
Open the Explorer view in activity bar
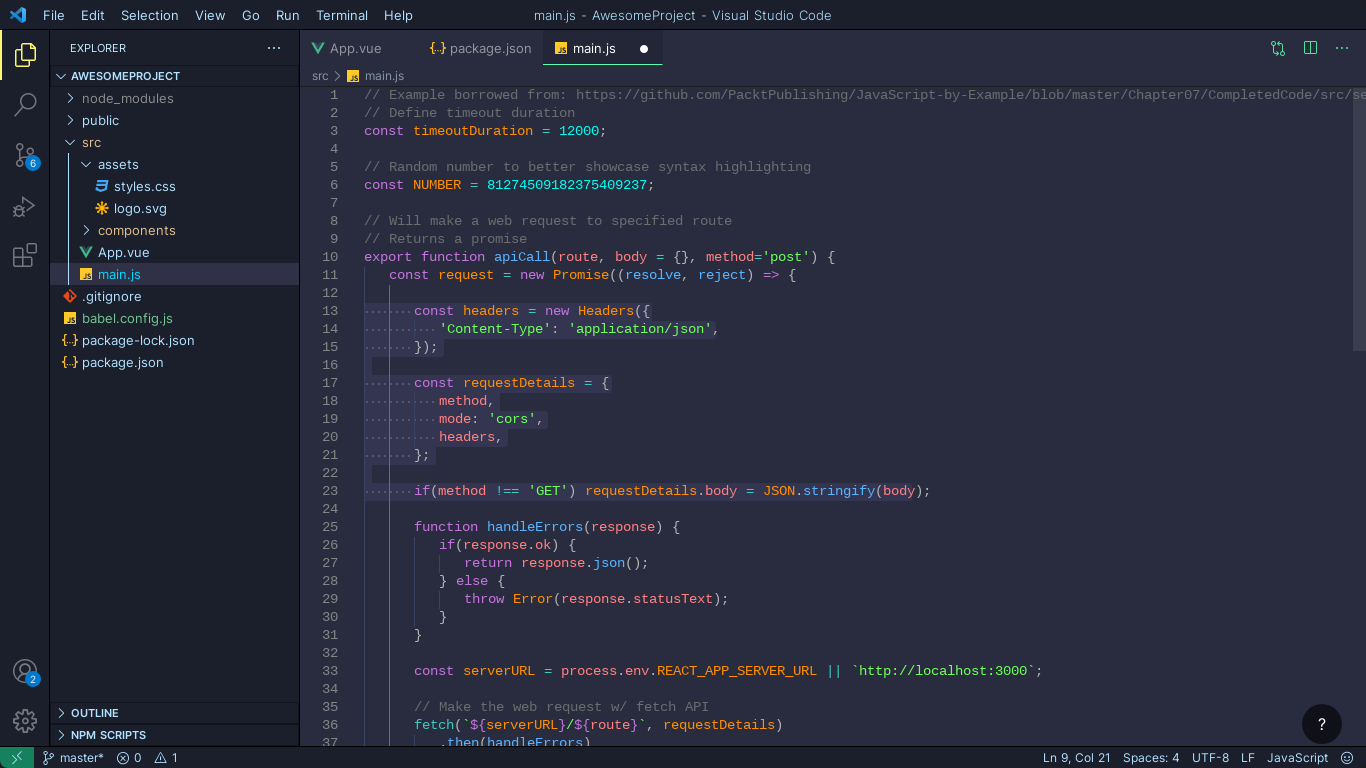pos(25,55)
